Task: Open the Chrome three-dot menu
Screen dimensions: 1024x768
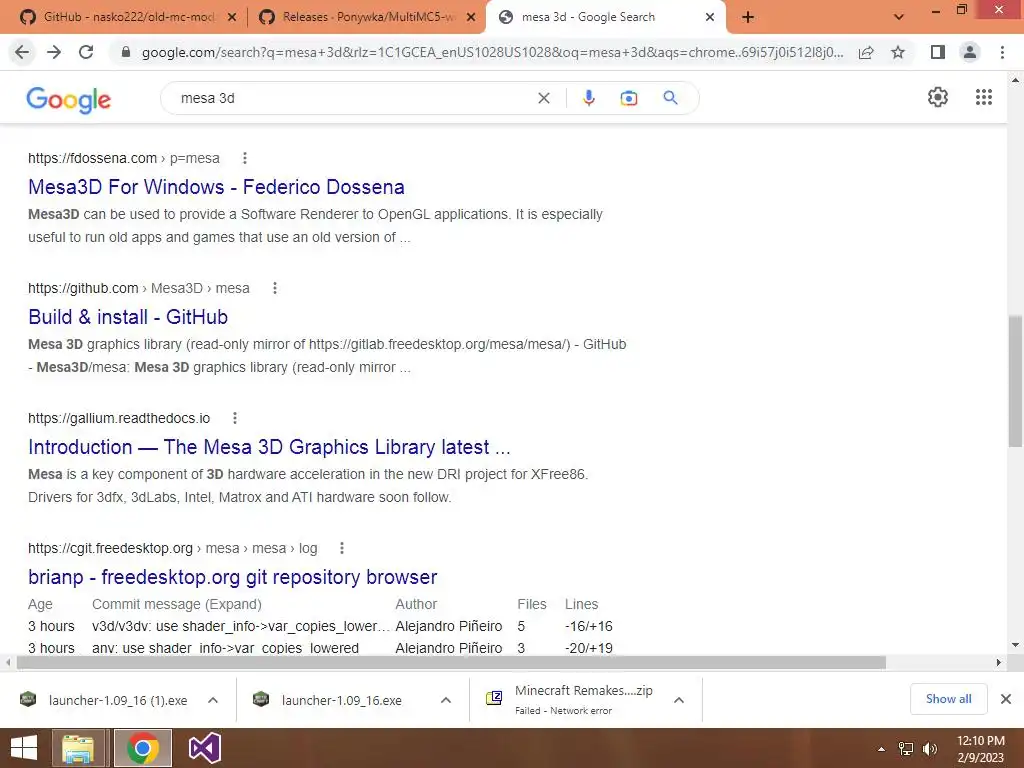Action: pos(1002,52)
